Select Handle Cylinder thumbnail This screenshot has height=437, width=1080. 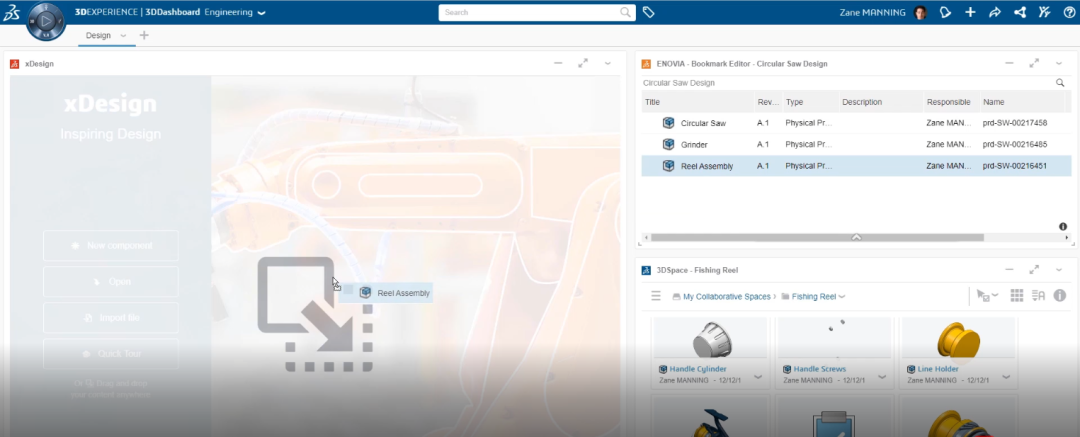tap(710, 338)
